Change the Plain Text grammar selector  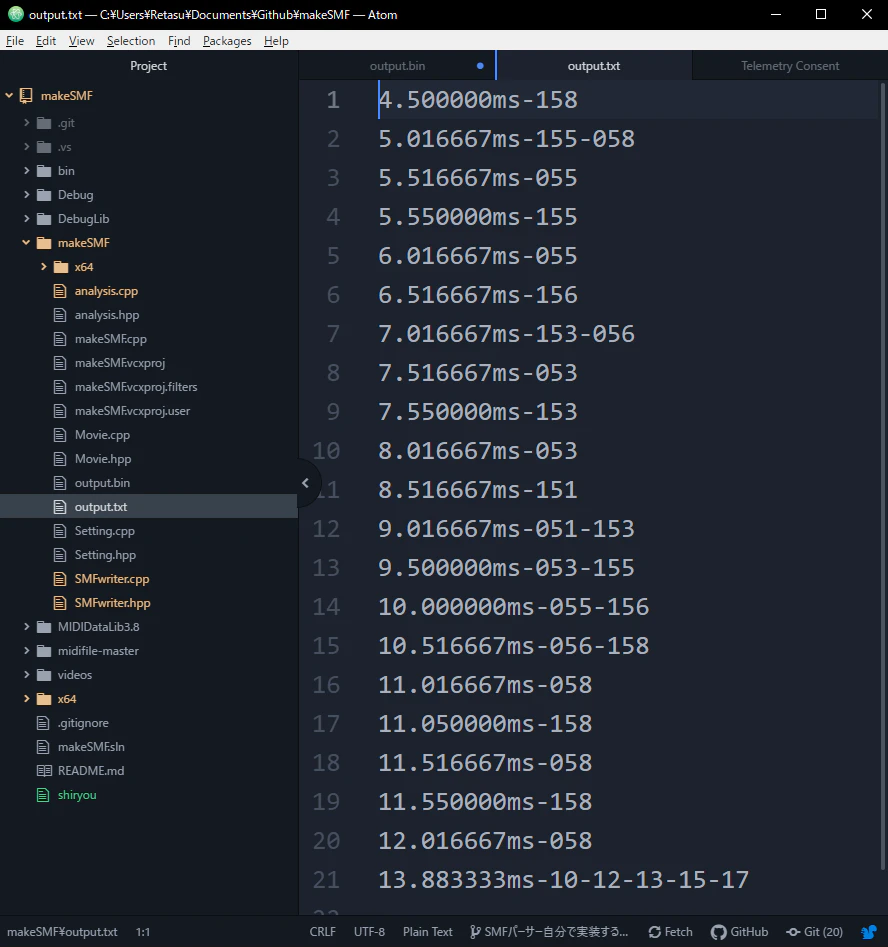coord(428,932)
